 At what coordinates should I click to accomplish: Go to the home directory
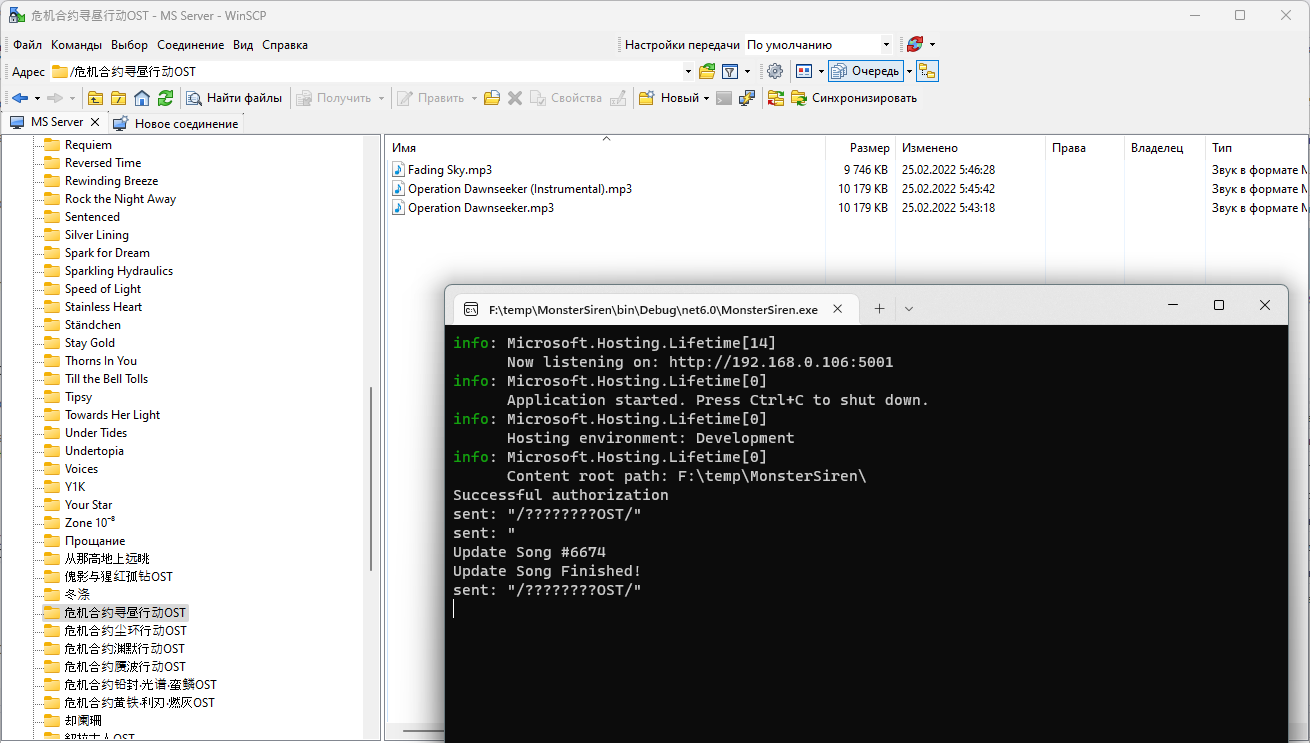click(142, 97)
